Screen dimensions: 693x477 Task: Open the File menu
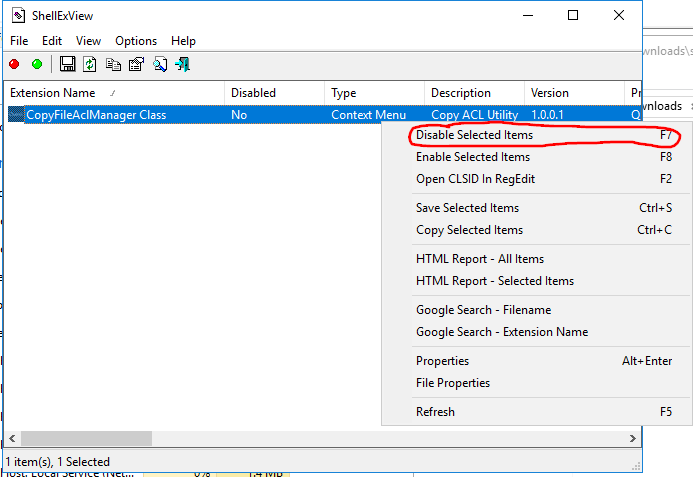[19, 41]
